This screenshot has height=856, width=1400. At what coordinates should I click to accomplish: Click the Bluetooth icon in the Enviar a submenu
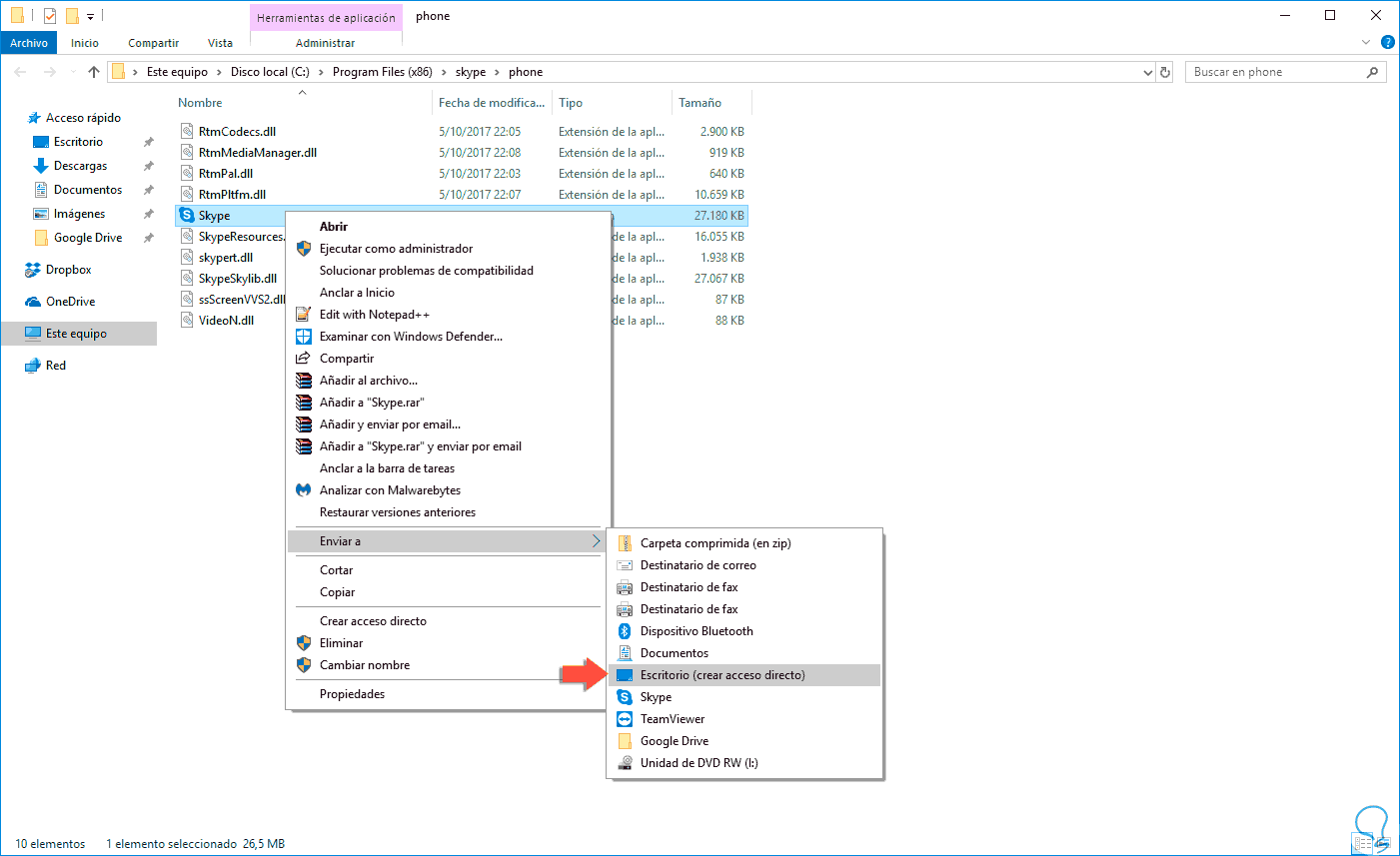pyautogui.click(x=625, y=631)
